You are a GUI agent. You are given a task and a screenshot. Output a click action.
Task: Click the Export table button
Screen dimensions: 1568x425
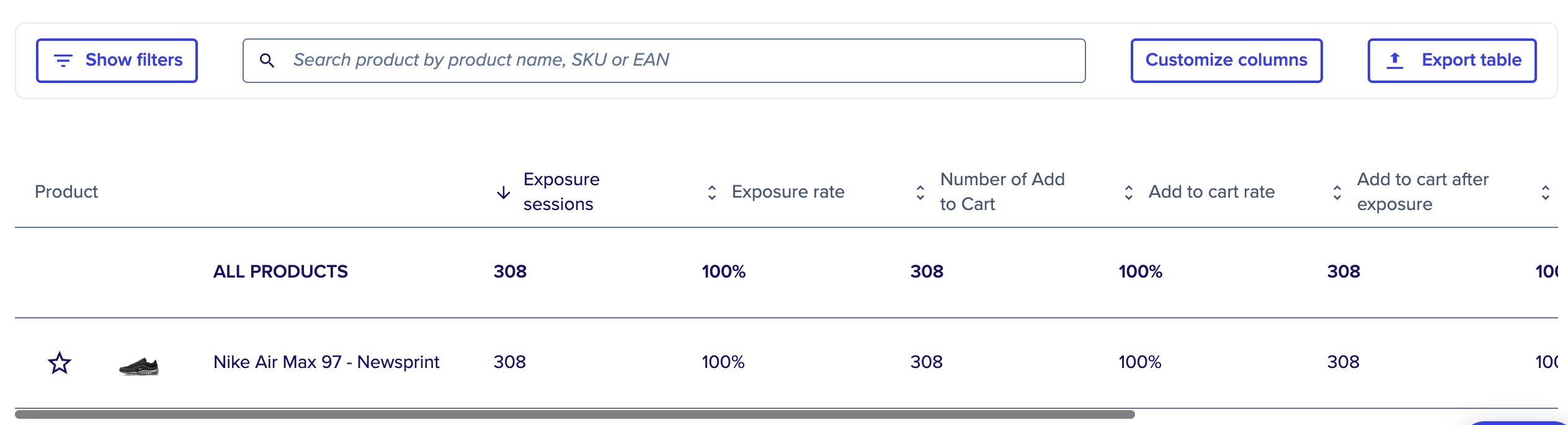coord(1452,60)
